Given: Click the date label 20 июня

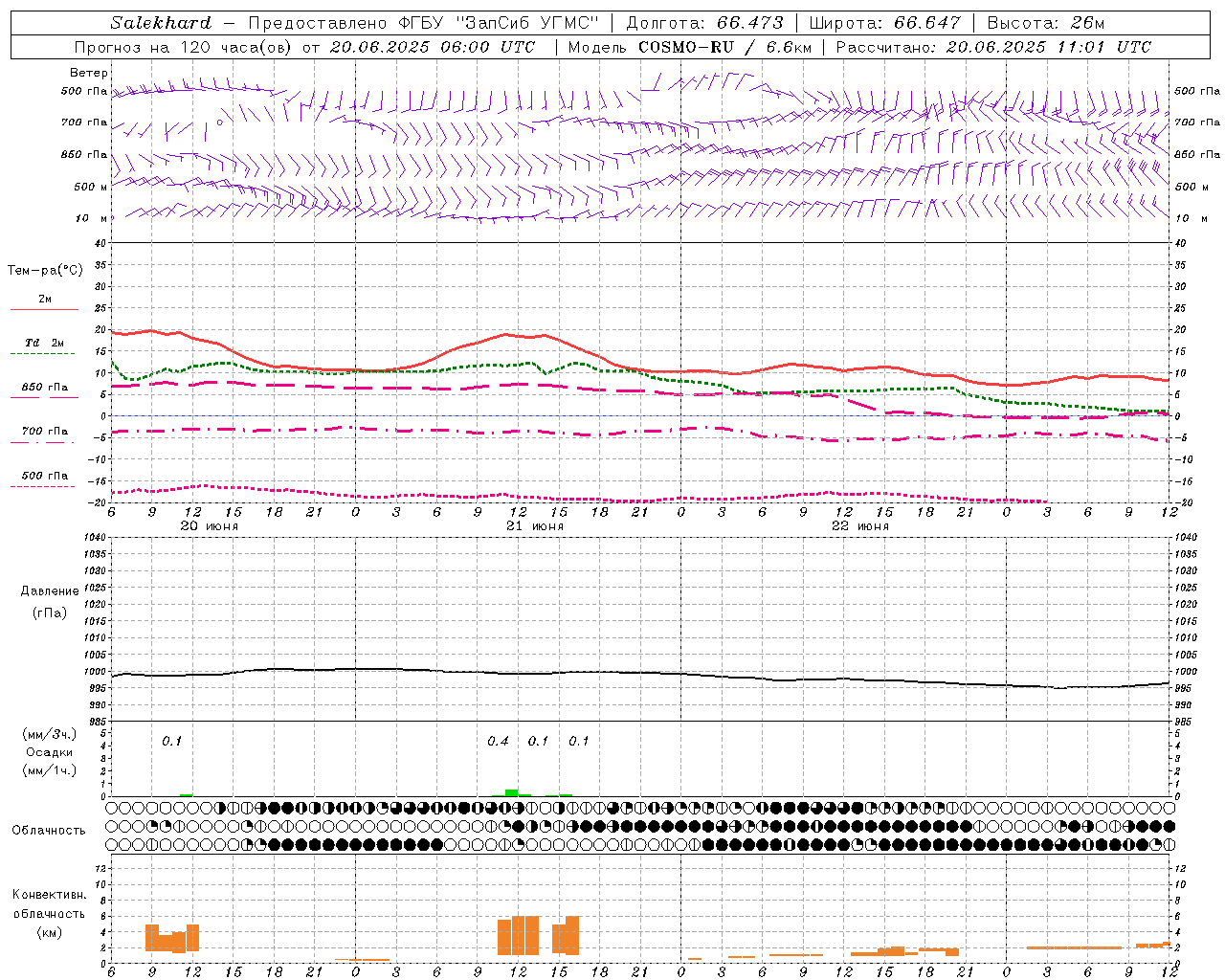Looking at the screenshot, I should 210,525.
